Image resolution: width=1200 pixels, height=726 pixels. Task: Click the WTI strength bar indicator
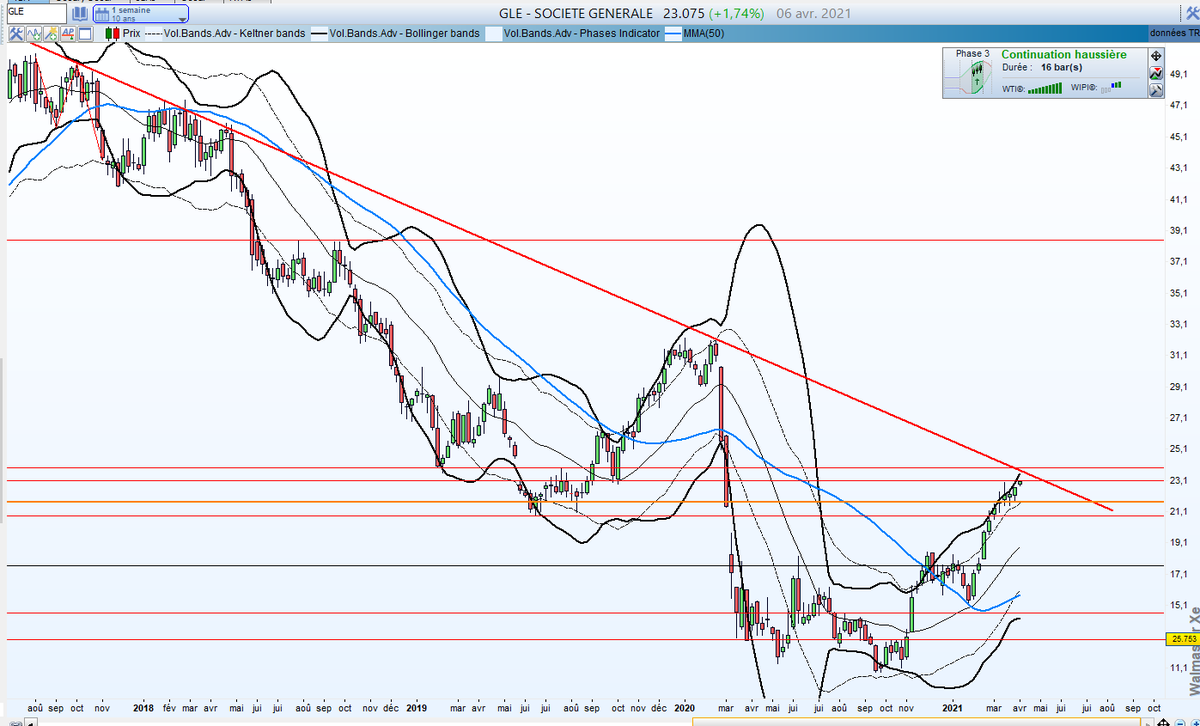click(x=1047, y=88)
